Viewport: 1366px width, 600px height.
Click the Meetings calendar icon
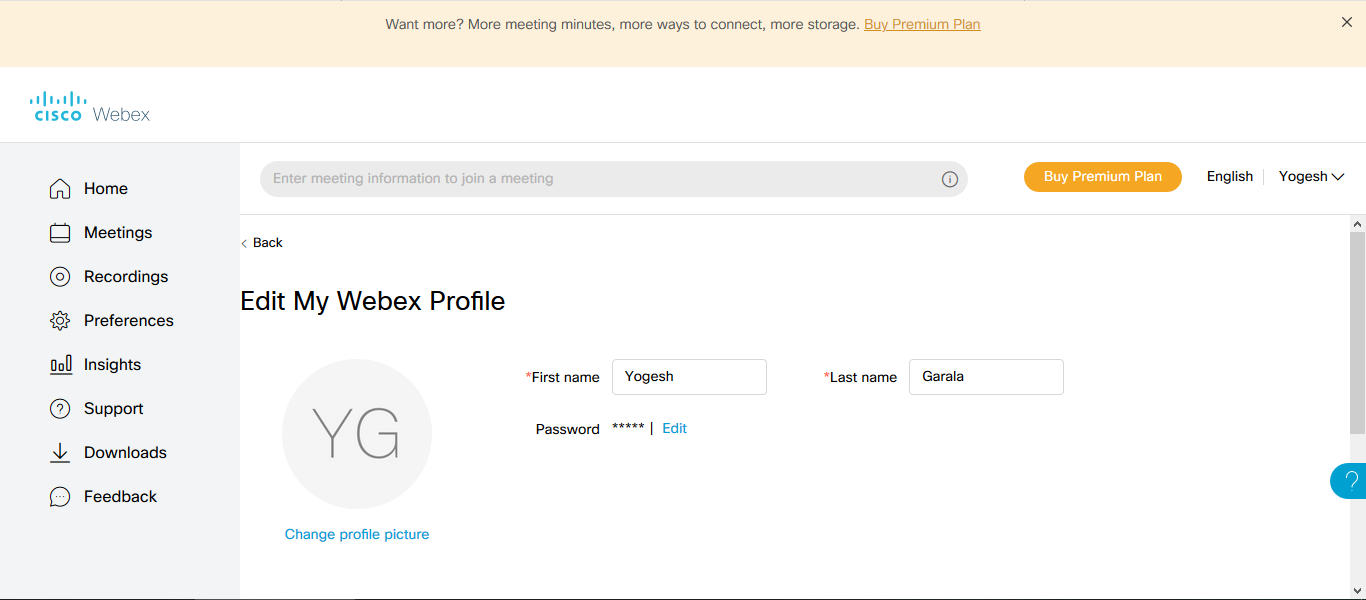point(60,233)
